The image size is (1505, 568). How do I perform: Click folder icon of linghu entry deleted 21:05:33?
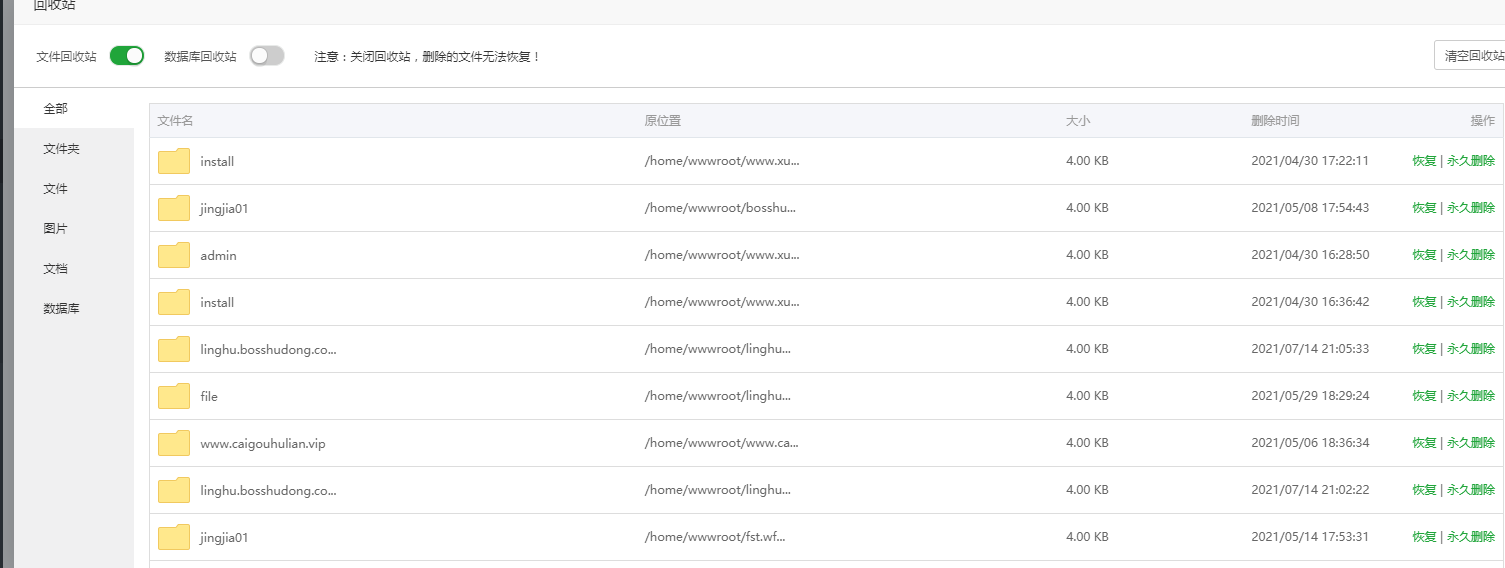click(x=174, y=349)
